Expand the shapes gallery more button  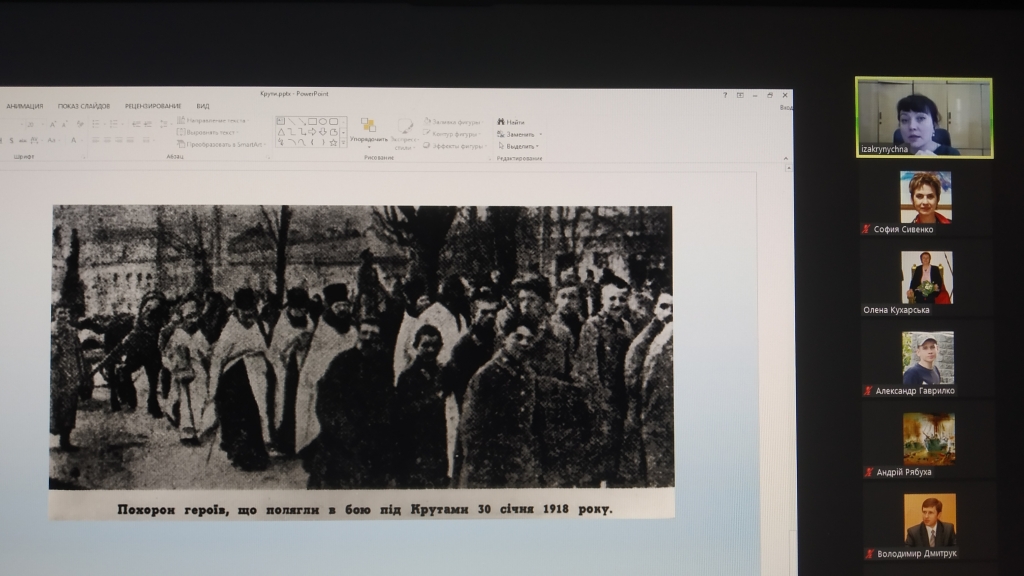(x=344, y=142)
